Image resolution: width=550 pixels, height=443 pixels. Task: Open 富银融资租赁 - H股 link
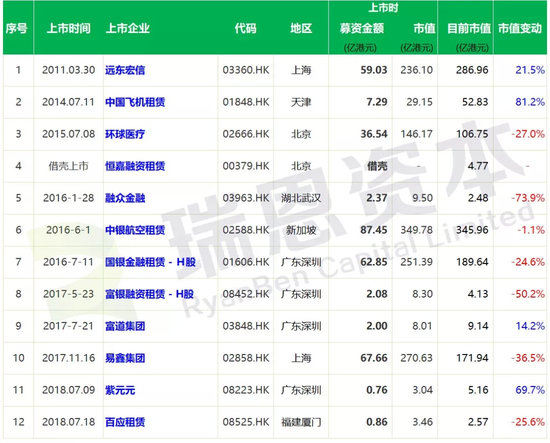[x=149, y=294]
